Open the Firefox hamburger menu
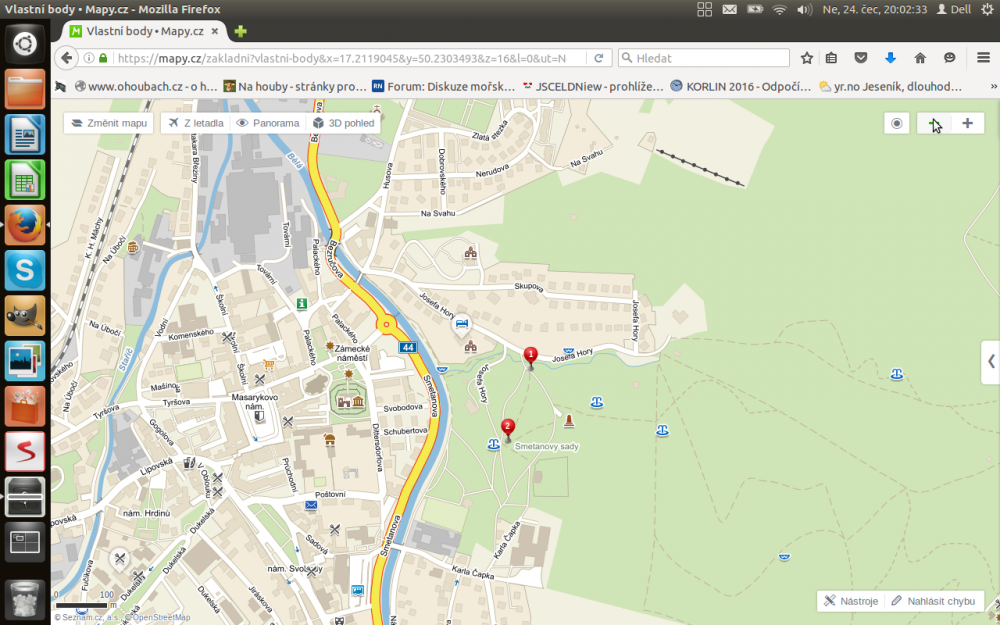 [x=983, y=58]
